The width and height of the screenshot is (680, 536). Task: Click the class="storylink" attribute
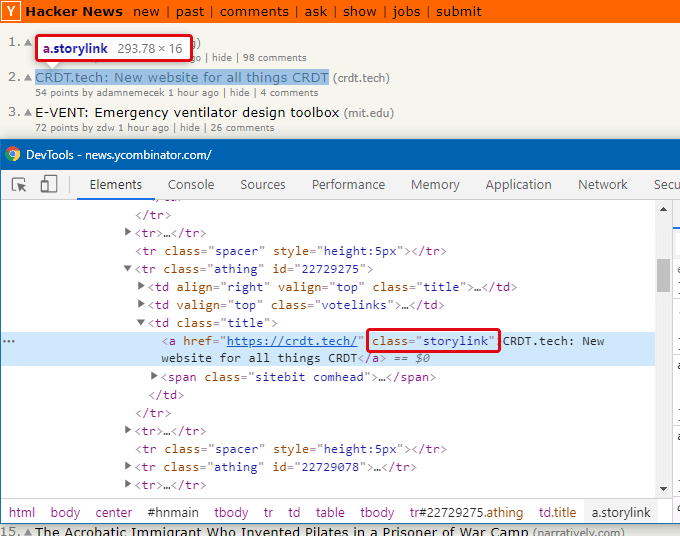(x=433, y=341)
